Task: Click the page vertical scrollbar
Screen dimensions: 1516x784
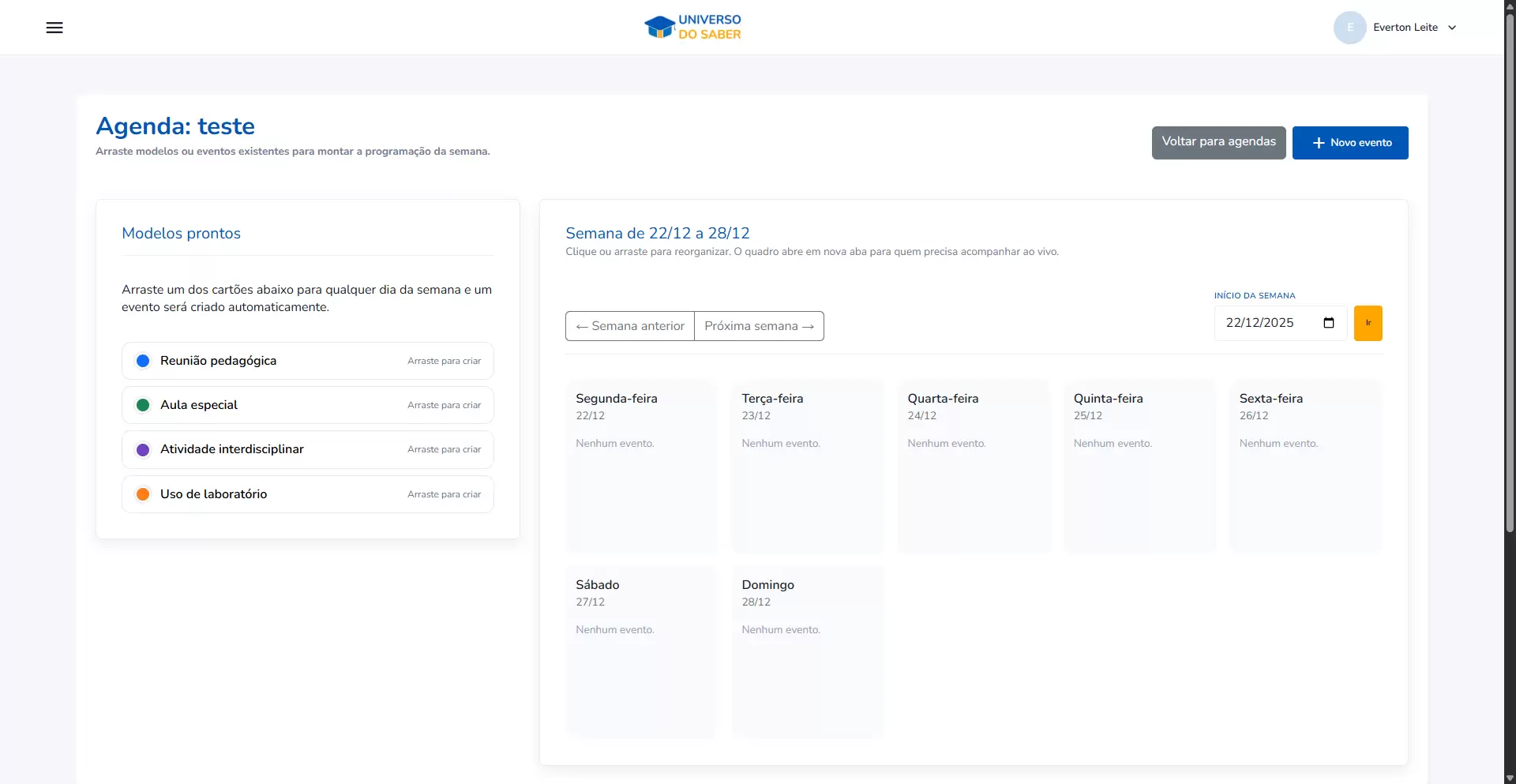Action: (x=1510, y=316)
